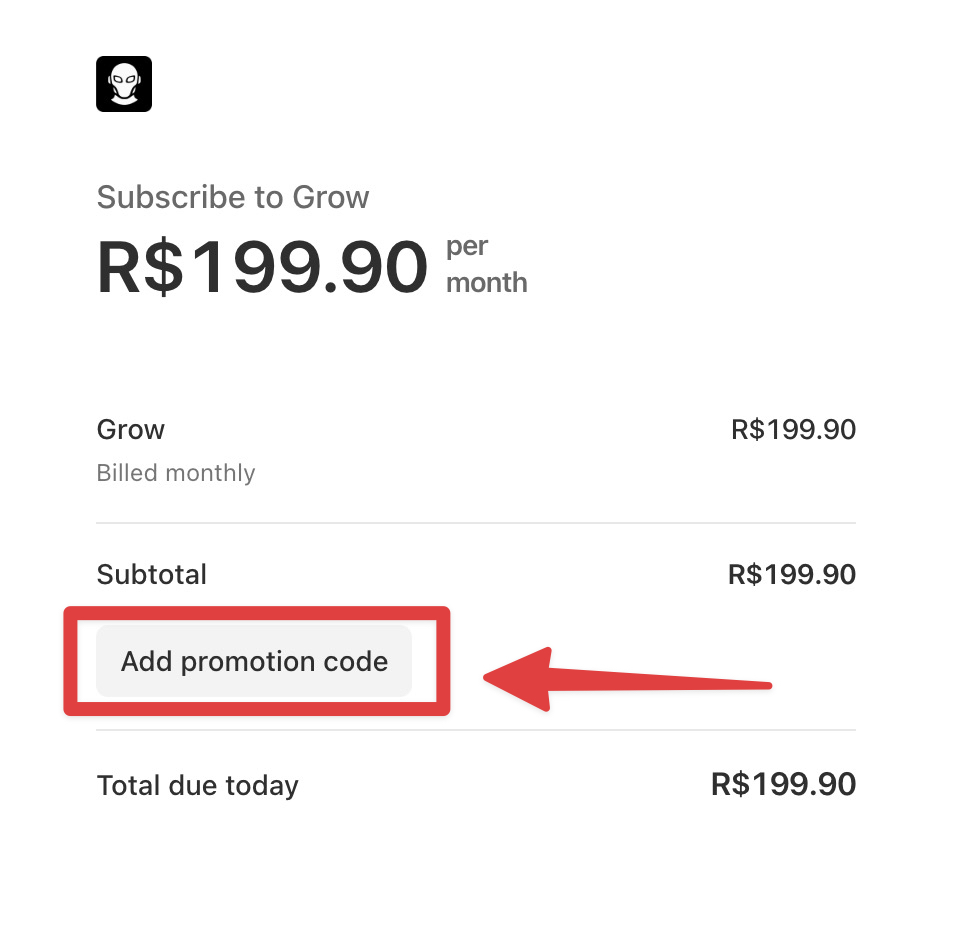
Task: Click inside the red highlight rectangle
Action: 253,661
